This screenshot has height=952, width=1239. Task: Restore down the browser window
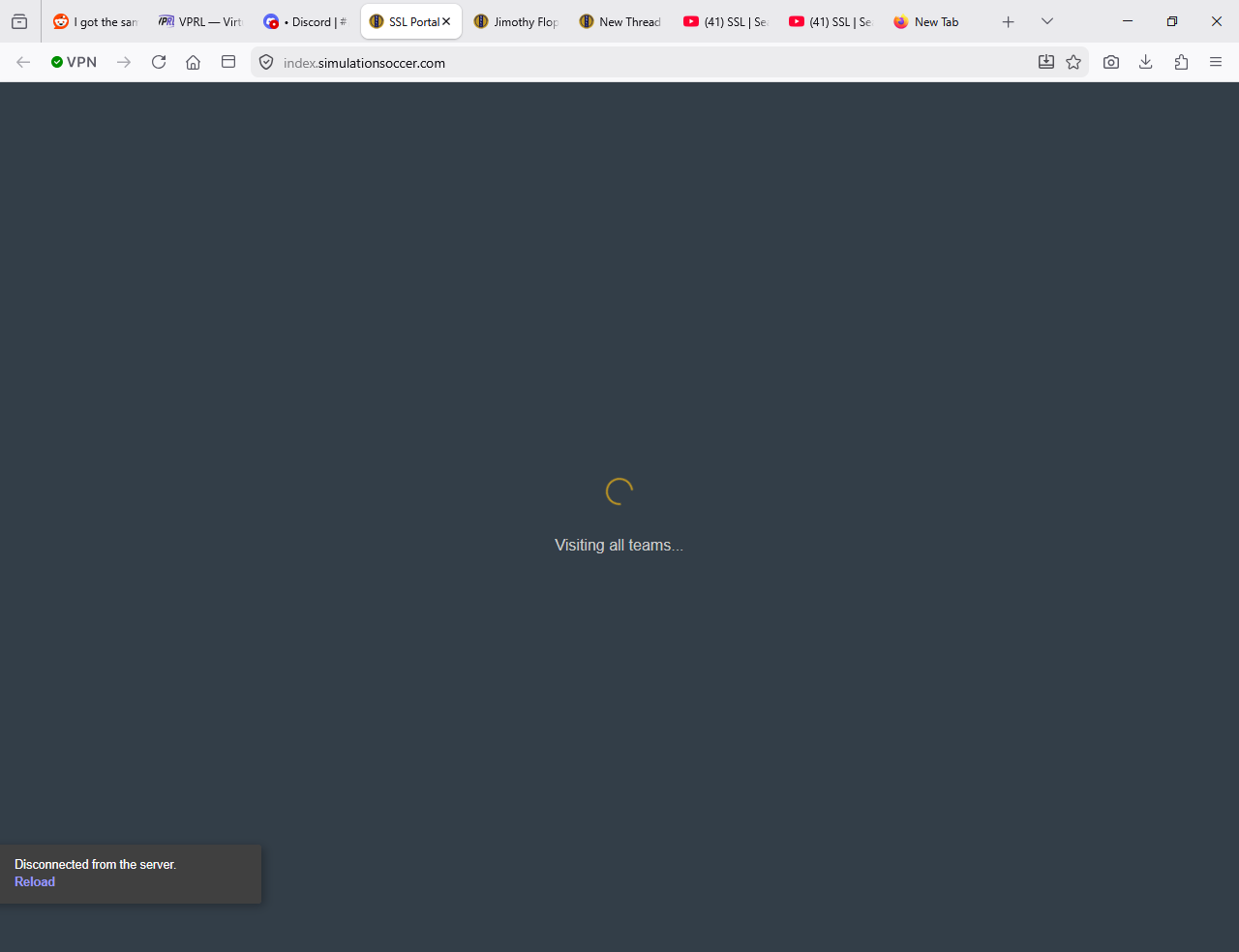tap(1172, 21)
